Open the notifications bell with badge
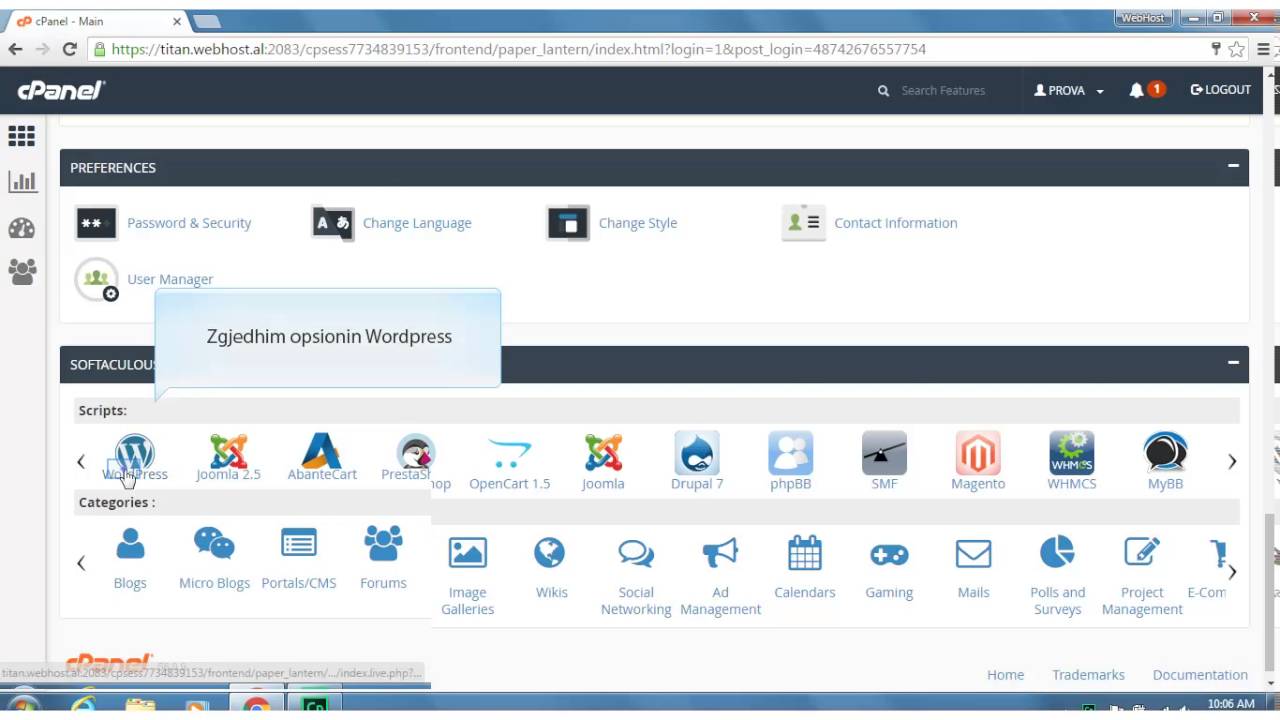The width and height of the screenshot is (1280, 720). 1146,90
